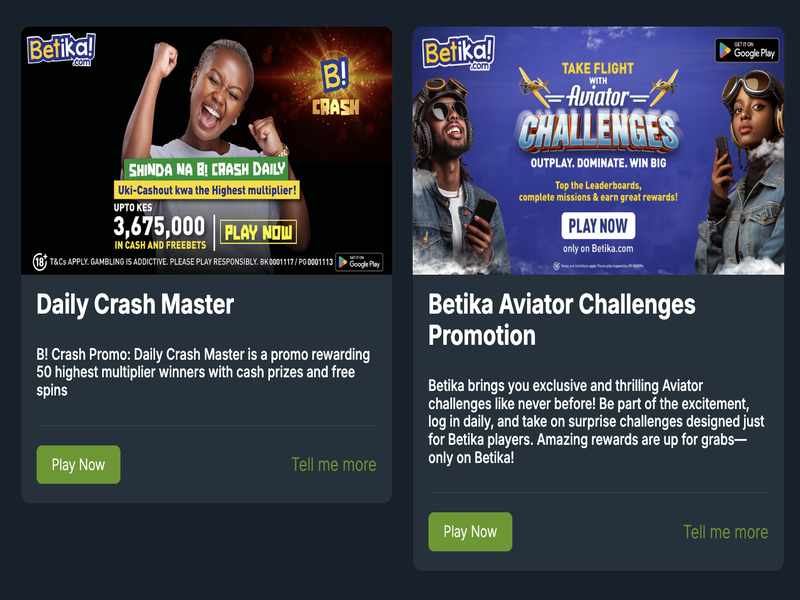Image resolution: width=800 pixels, height=600 pixels.
Task: Click the yellow airplane icon left of Aviator
Action: pyautogui.click(x=535, y=86)
